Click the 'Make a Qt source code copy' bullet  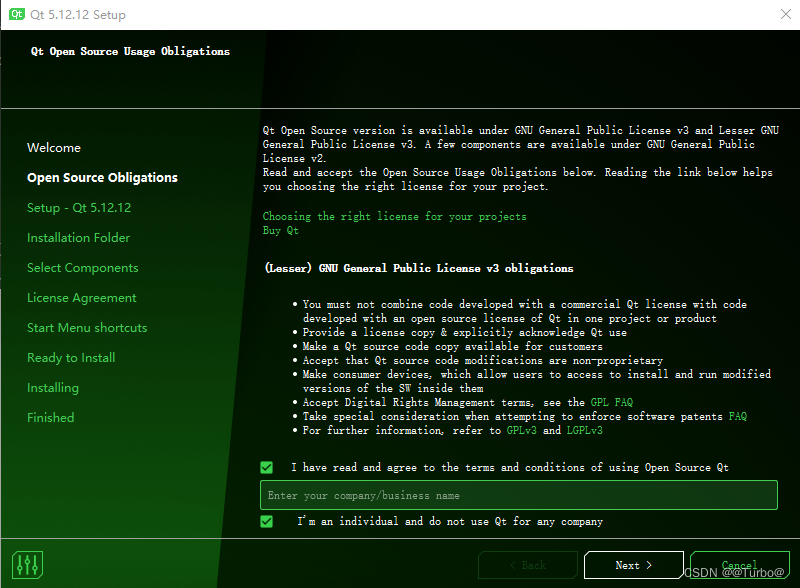point(452,347)
